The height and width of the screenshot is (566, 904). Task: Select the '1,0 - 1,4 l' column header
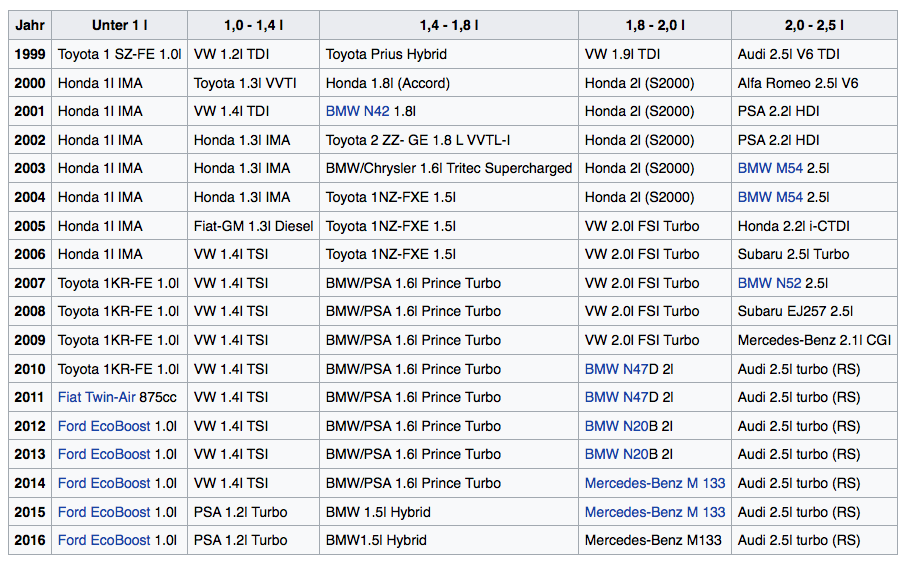click(x=254, y=25)
